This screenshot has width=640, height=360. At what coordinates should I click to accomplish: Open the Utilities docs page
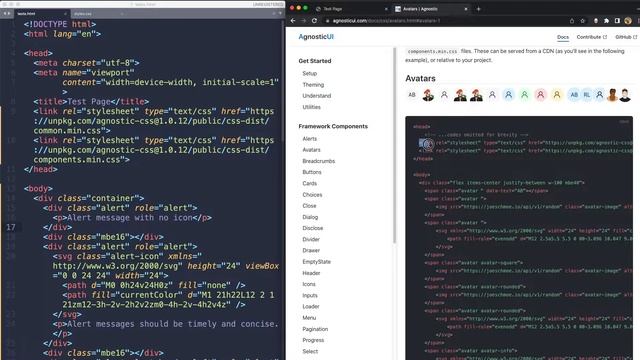[311, 107]
